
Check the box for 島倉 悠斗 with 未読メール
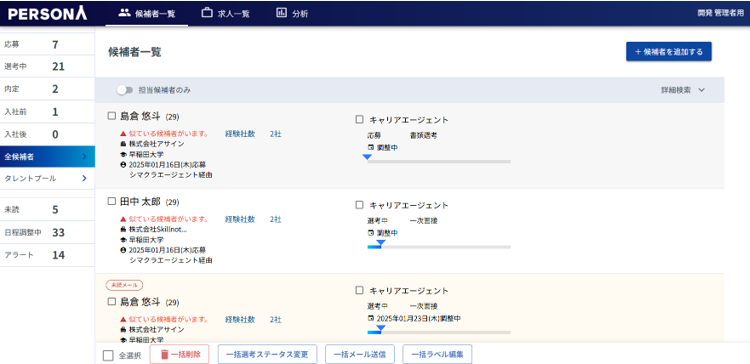[111, 302]
